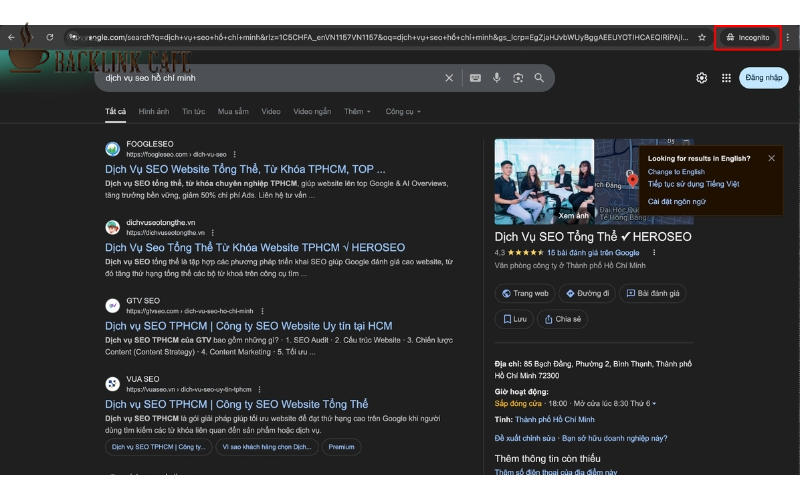Choose Tiếp tục sử dụng Tiếng Việt
800x500 pixels.
click(x=693, y=184)
